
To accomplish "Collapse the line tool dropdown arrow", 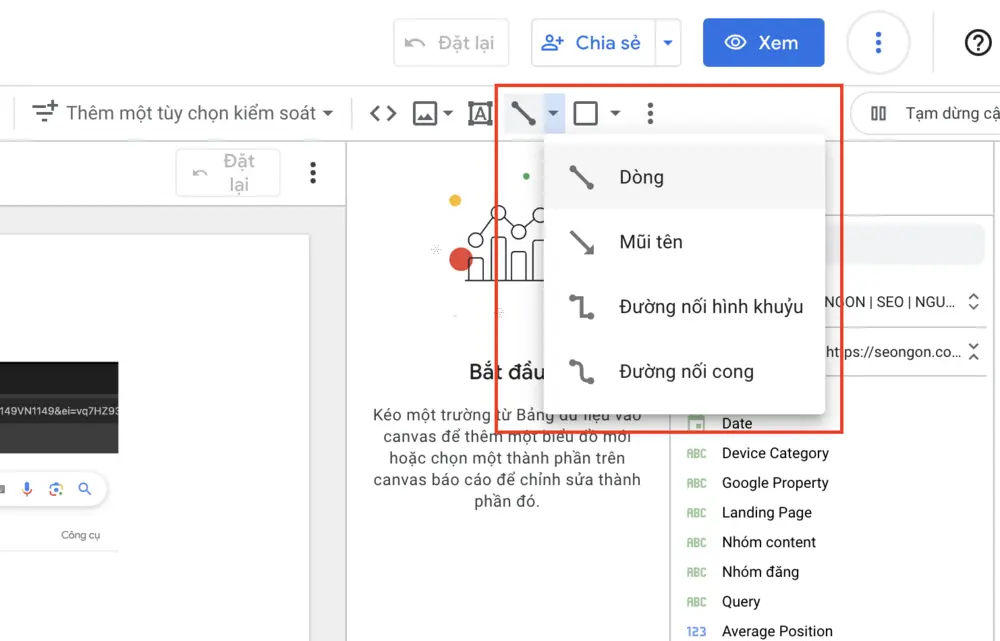I will click(x=554, y=114).
